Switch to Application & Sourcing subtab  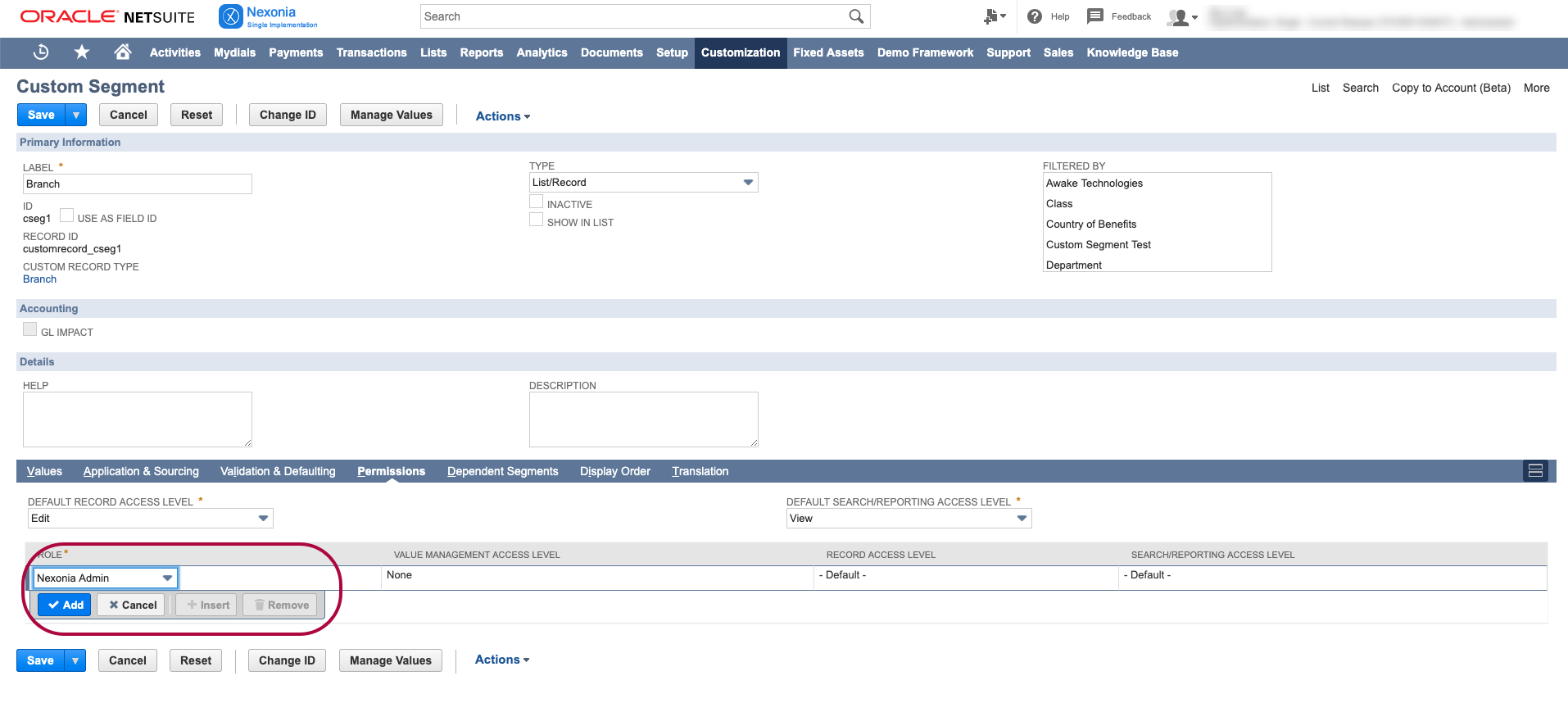[x=141, y=471]
